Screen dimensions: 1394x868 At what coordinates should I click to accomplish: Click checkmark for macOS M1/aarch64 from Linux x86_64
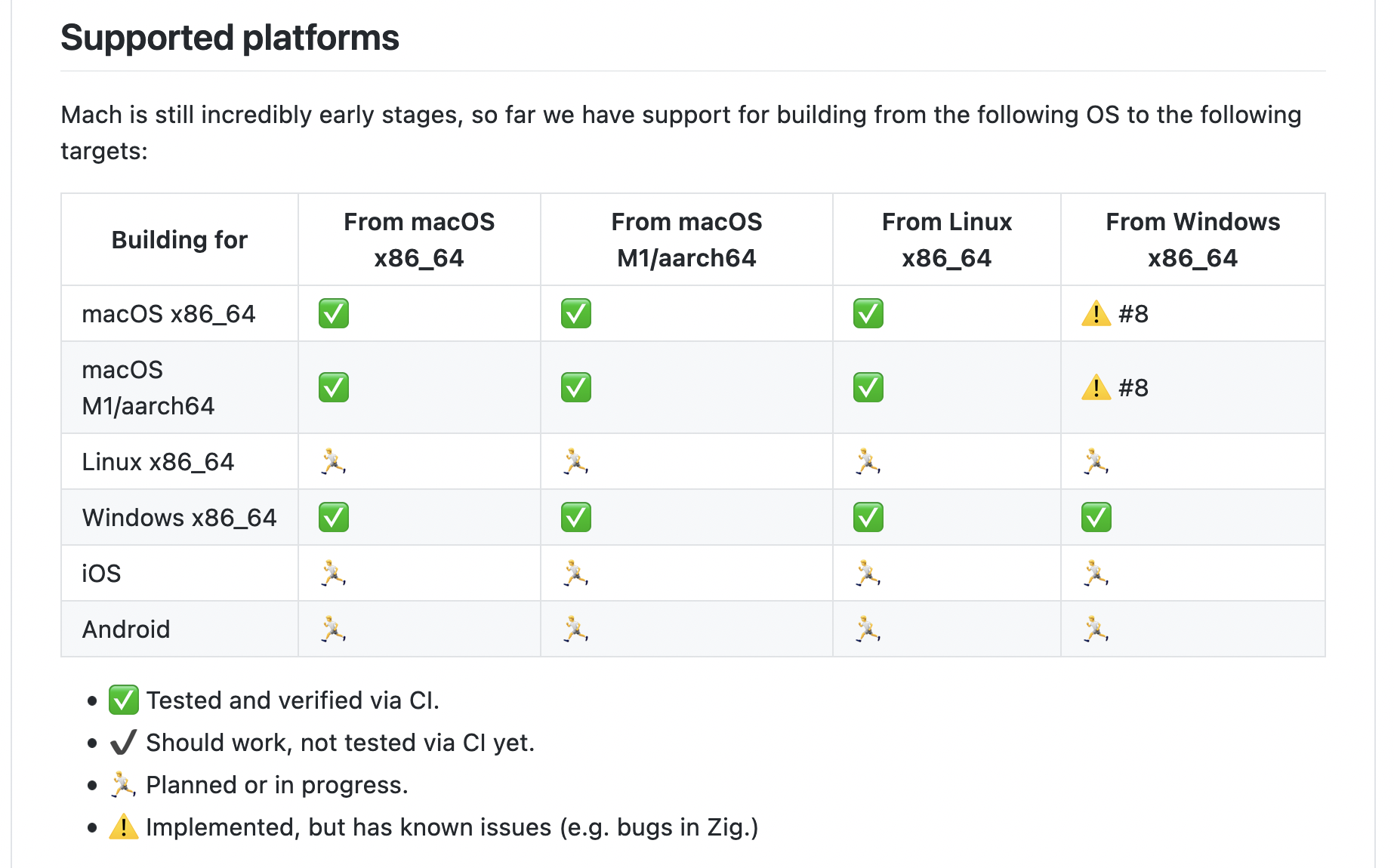click(868, 387)
